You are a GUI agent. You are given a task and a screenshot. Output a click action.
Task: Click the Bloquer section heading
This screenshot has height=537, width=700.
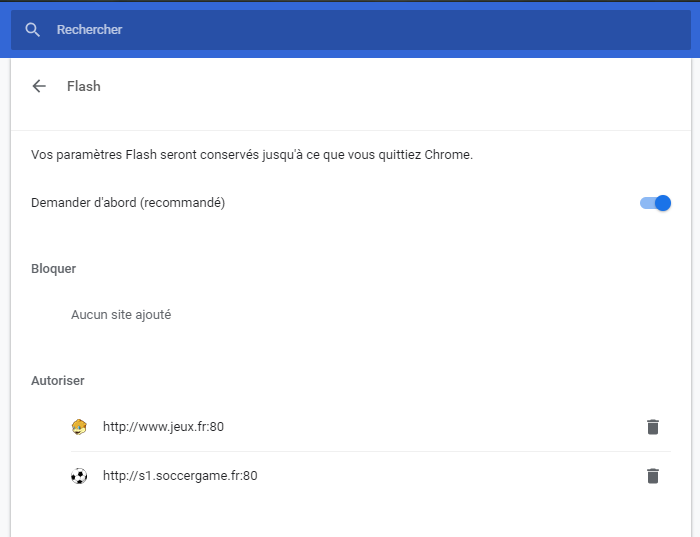(54, 269)
